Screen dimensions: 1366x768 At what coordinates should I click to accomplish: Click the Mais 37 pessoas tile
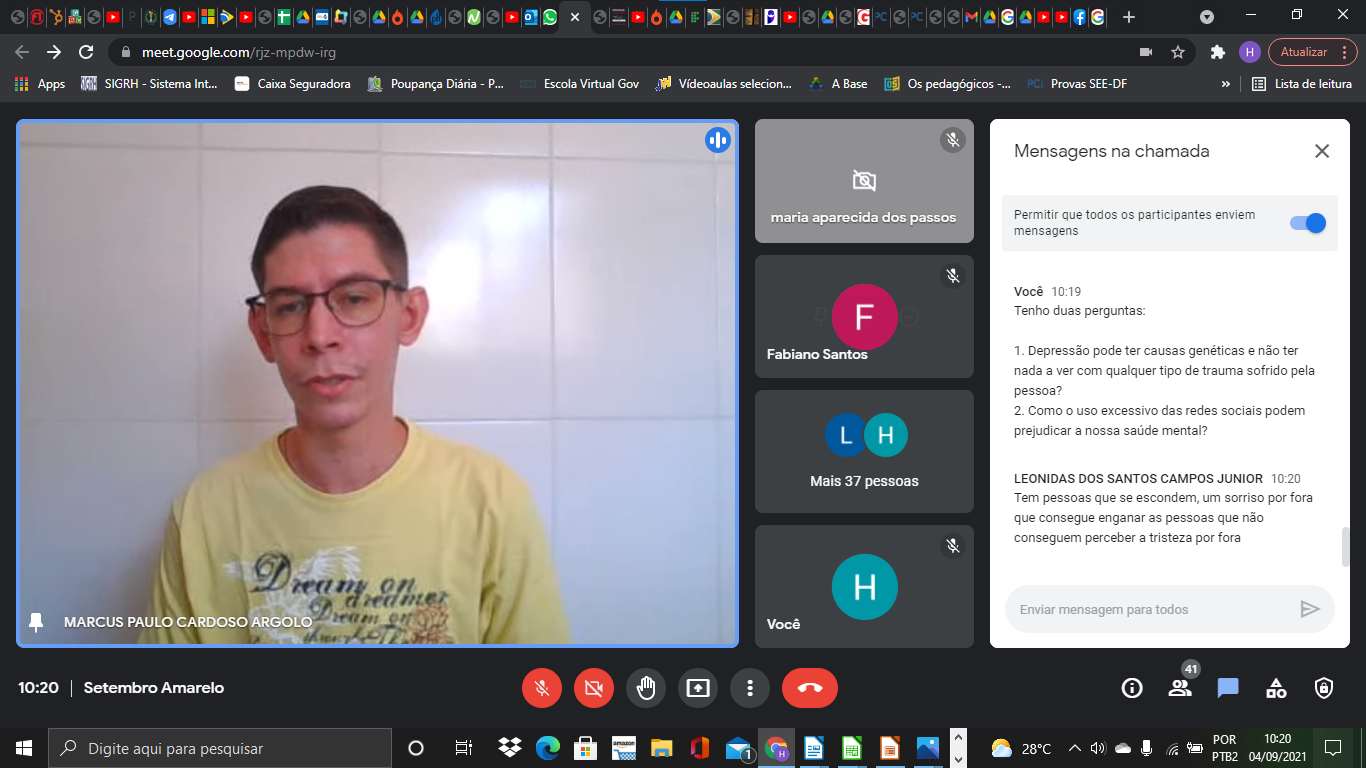864,452
